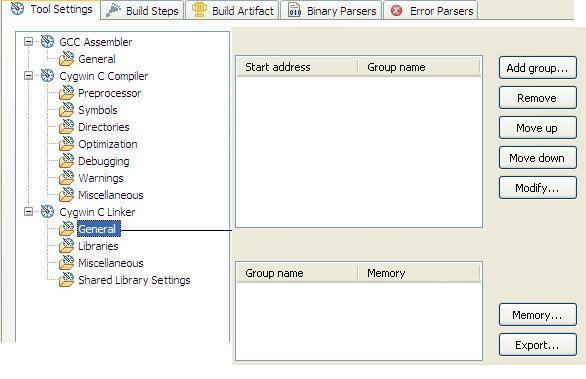
Task: Click the folder icon beside GCC Assembler General
Action: coord(67,59)
